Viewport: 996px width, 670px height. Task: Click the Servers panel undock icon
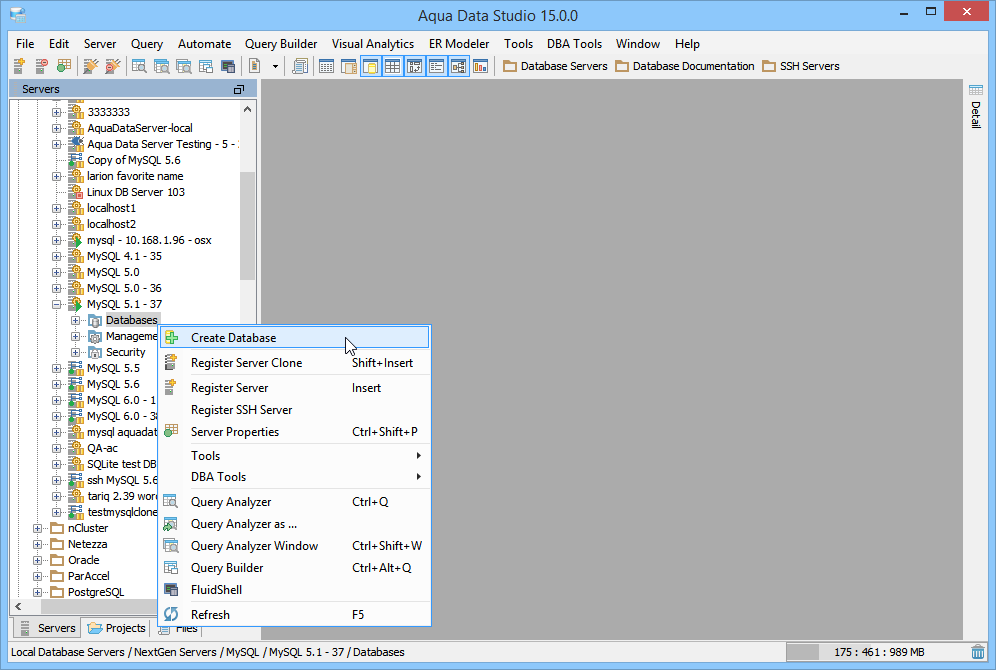pos(239,90)
